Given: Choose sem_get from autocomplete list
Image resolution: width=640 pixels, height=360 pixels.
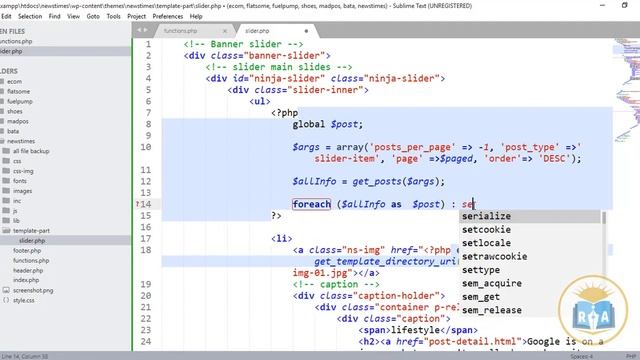Looking at the screenshot, I should click(530, 297).
